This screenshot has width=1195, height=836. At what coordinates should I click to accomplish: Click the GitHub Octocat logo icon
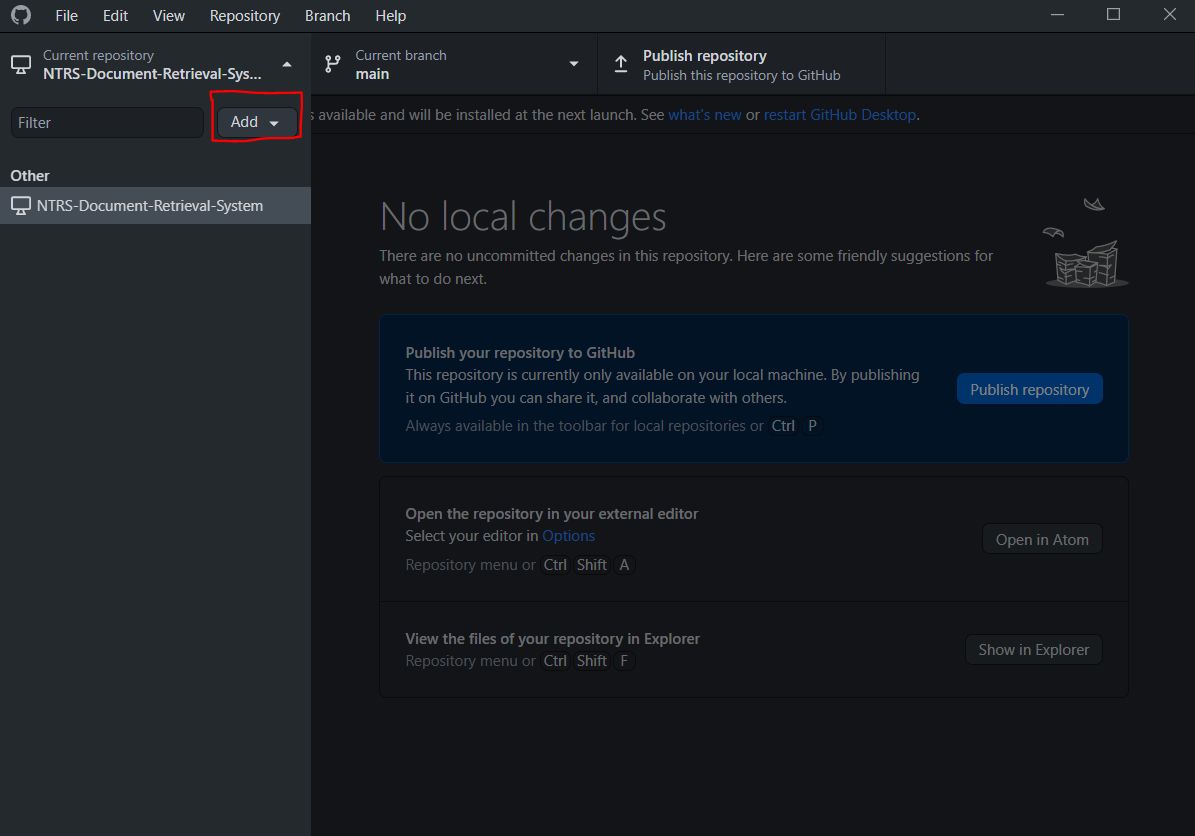pyautogui.click(x=21, y=15)
